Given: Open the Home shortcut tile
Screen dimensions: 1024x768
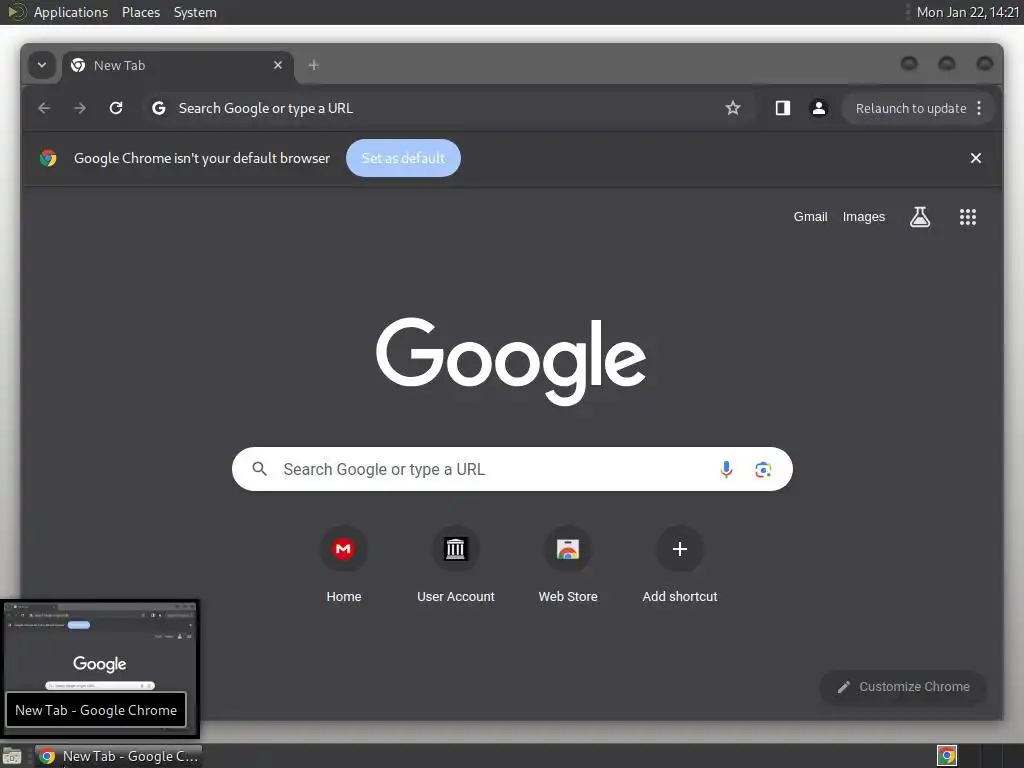Looking at the screenshot, I should pos(344,566).
